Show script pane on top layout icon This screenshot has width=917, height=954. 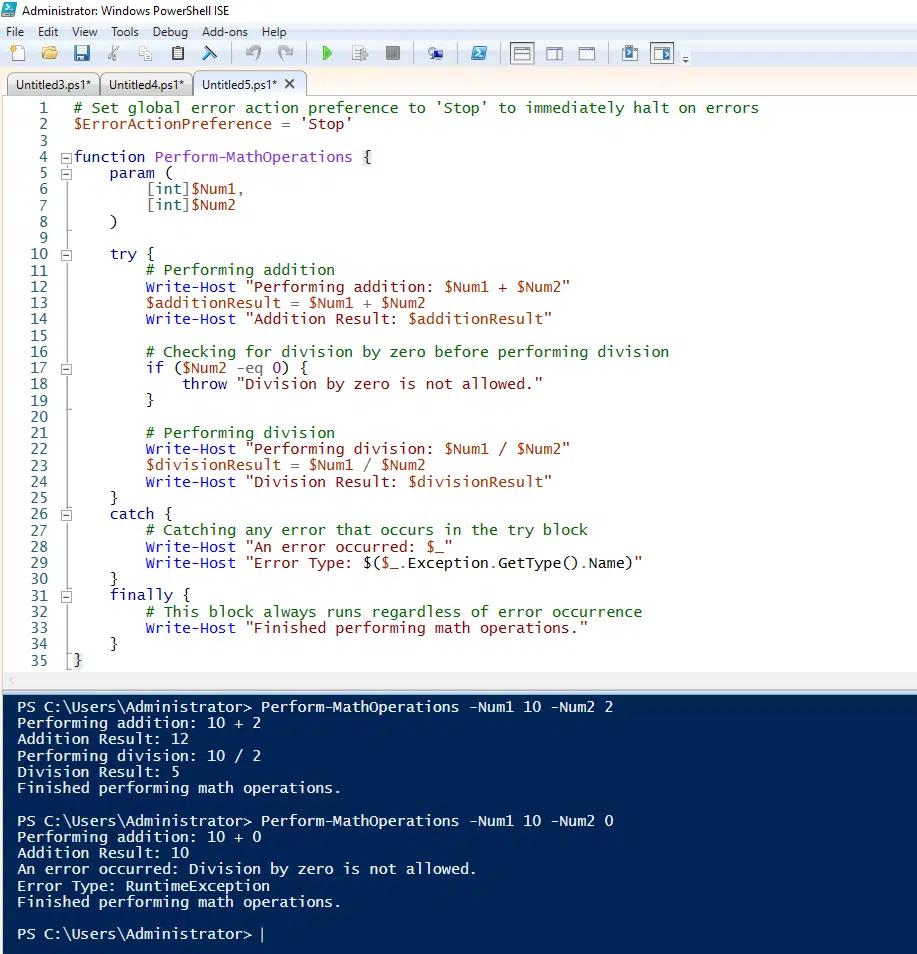click(521, 54)
